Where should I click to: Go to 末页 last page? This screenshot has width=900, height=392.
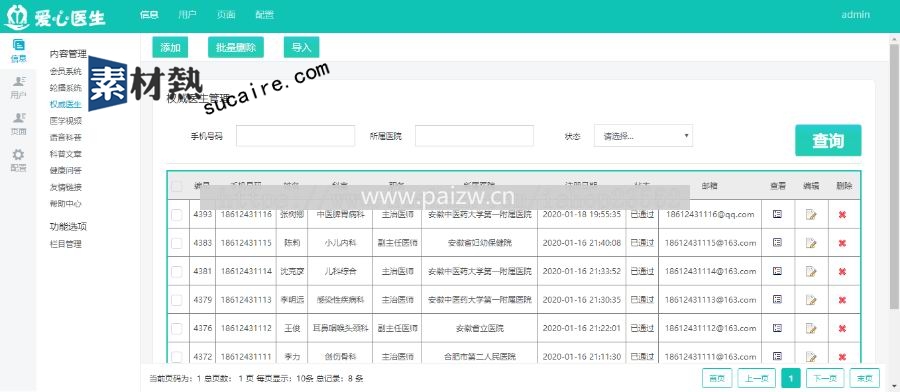click(x=864, y=378)
